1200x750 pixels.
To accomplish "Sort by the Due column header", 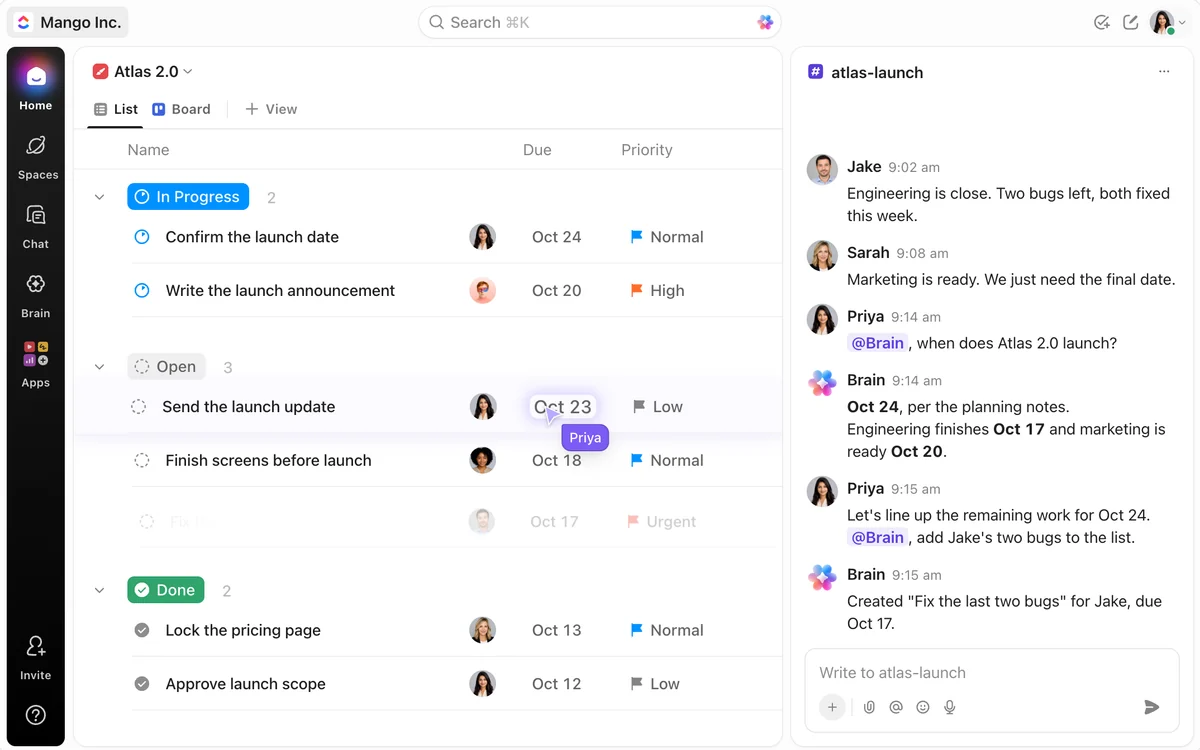I will (x=537, y=150).
